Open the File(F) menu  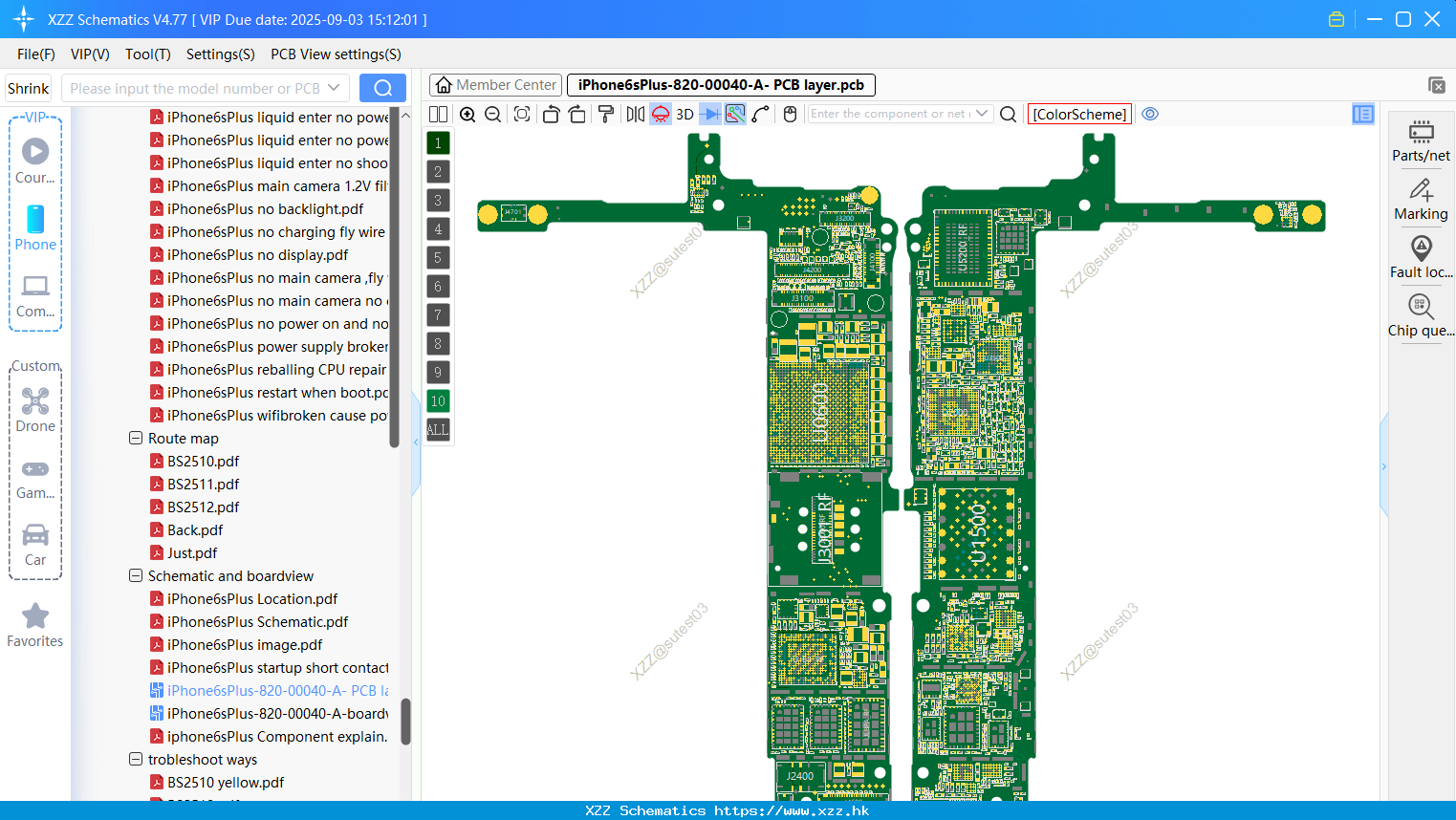(36, 54)
